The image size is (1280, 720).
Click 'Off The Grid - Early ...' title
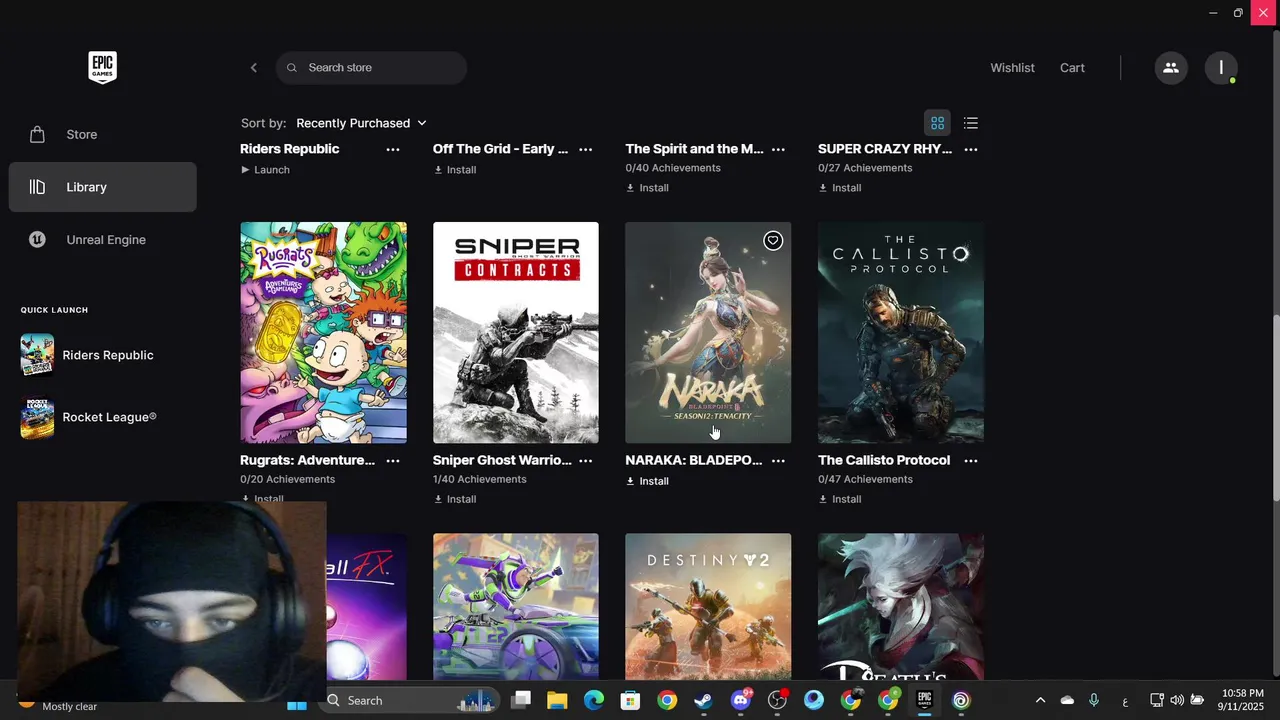tap(500, 149)
